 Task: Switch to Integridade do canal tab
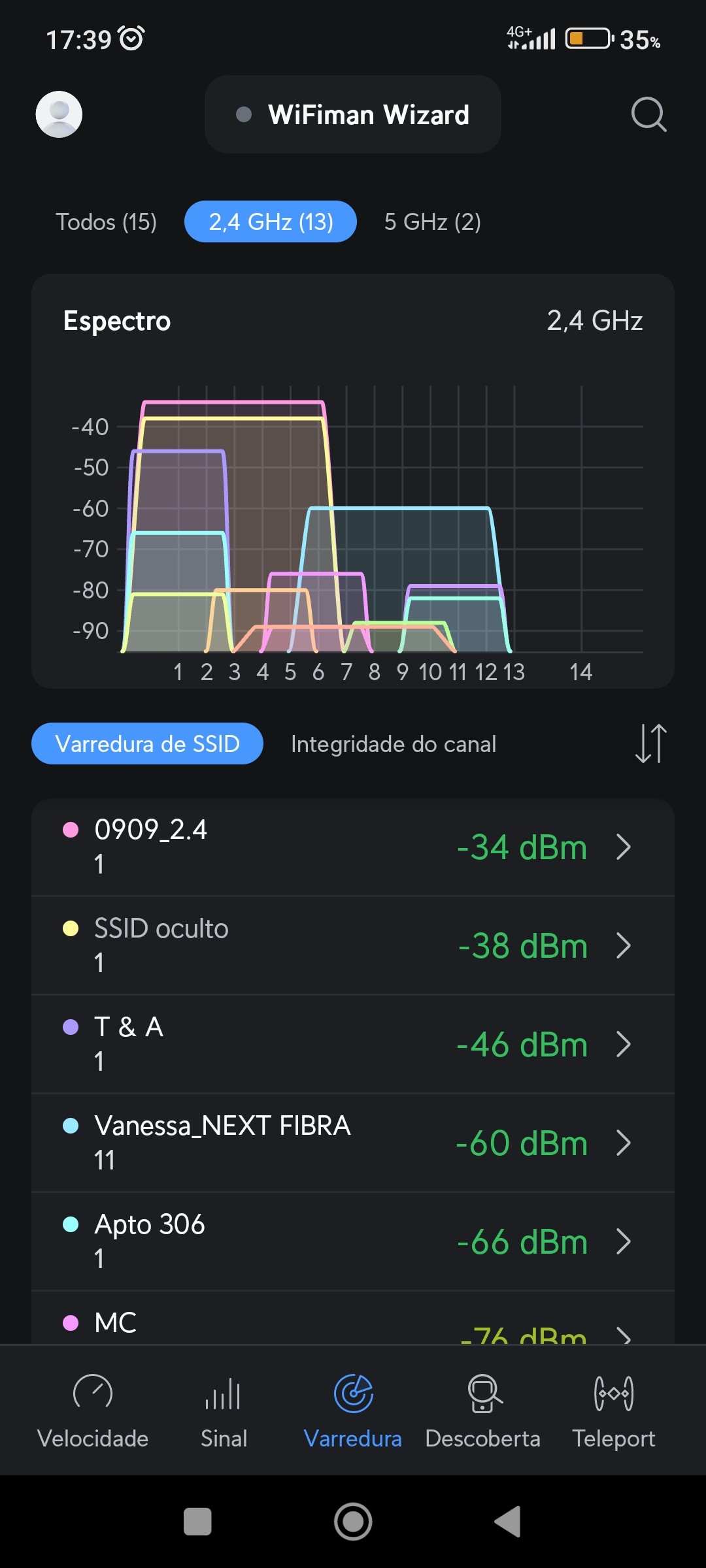coord(394,744)
